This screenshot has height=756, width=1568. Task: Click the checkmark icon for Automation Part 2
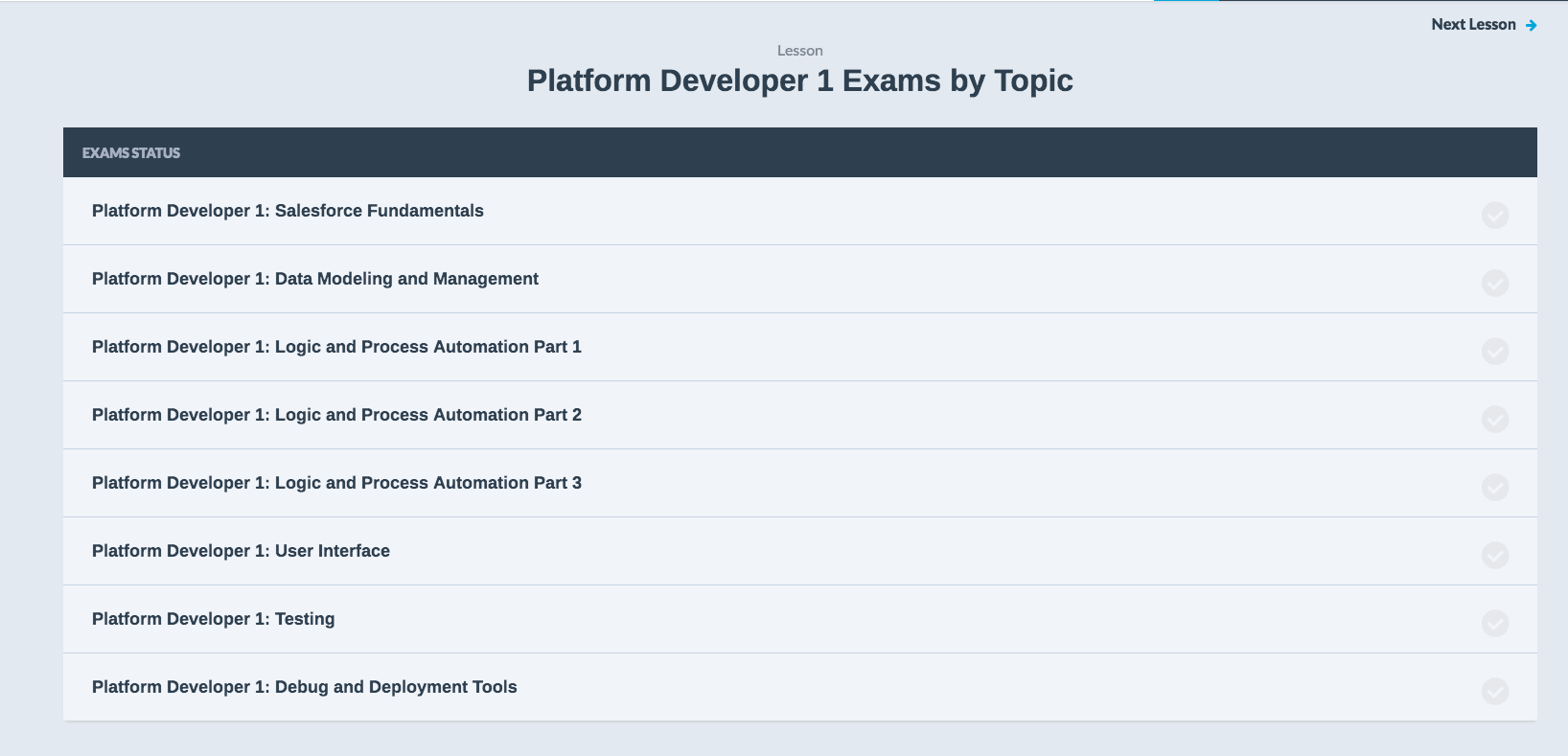click(1495, 419)
